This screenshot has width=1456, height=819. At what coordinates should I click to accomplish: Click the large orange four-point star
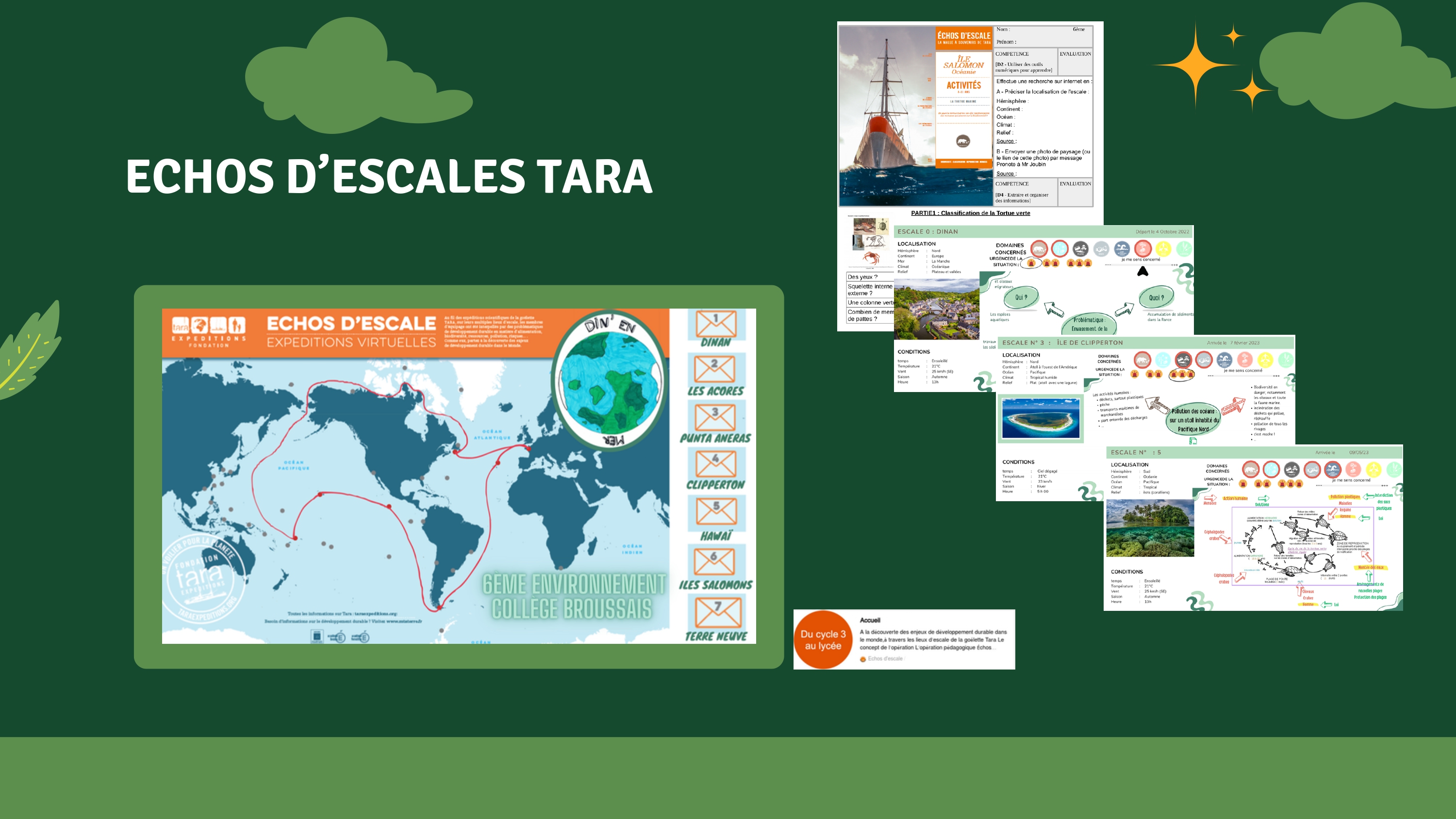point(1195,65)
